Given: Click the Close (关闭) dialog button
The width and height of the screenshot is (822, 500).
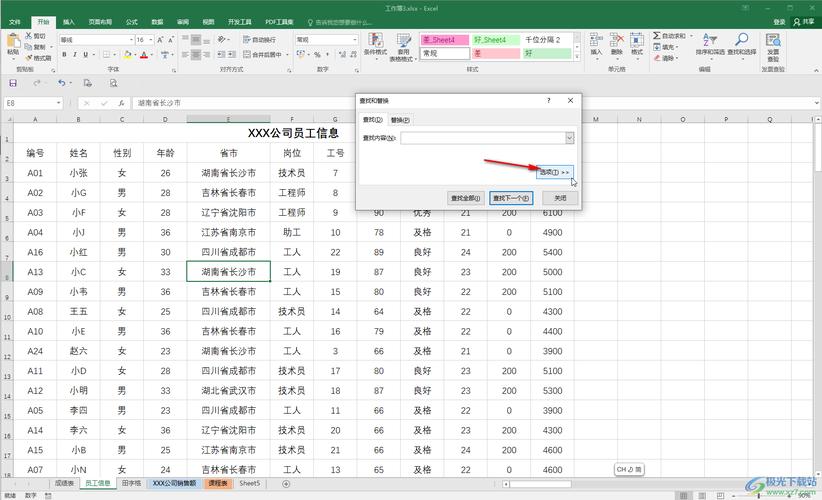Looking at the screenshot, I should (x=560, y=198).
